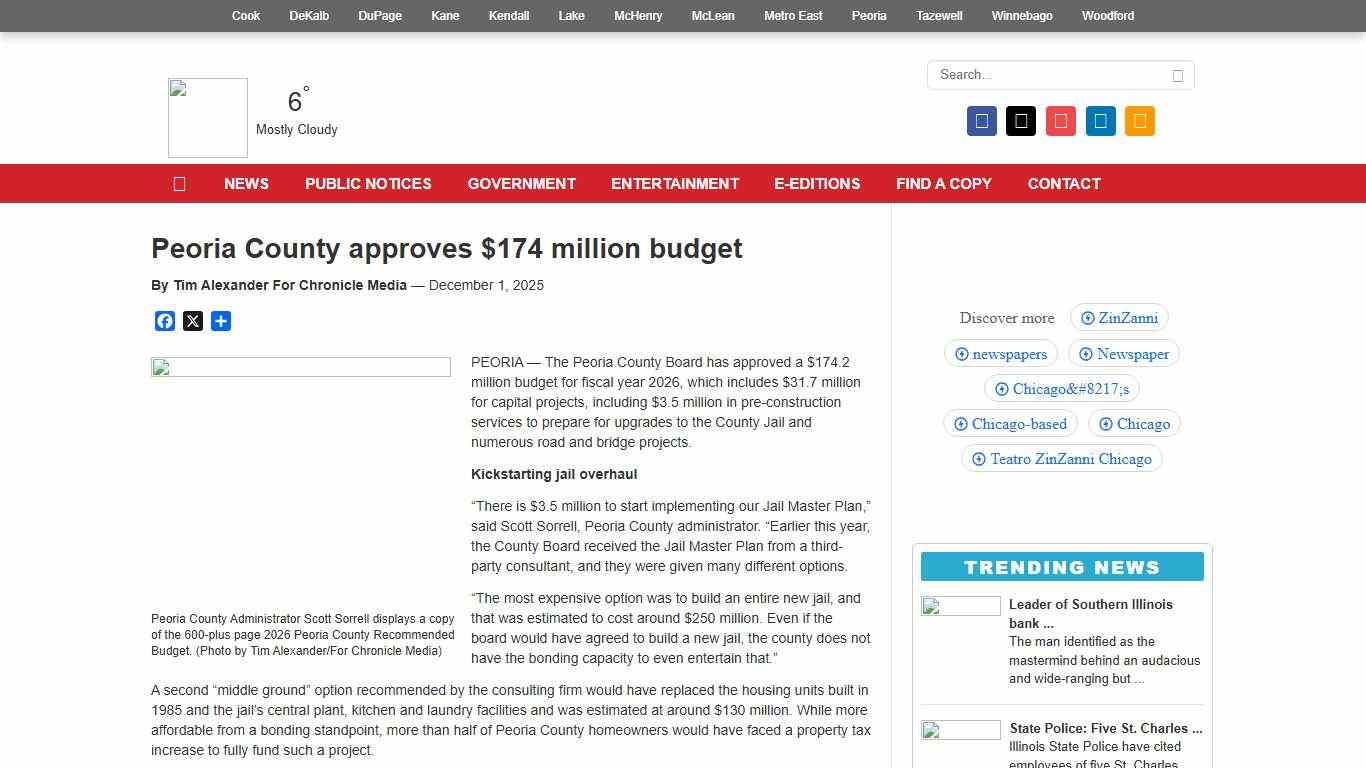Screen dimensions: 1366x768
Task: Open the blue Share plus icon below the headline
Action: pyautogui.click(x=220, y=320)
